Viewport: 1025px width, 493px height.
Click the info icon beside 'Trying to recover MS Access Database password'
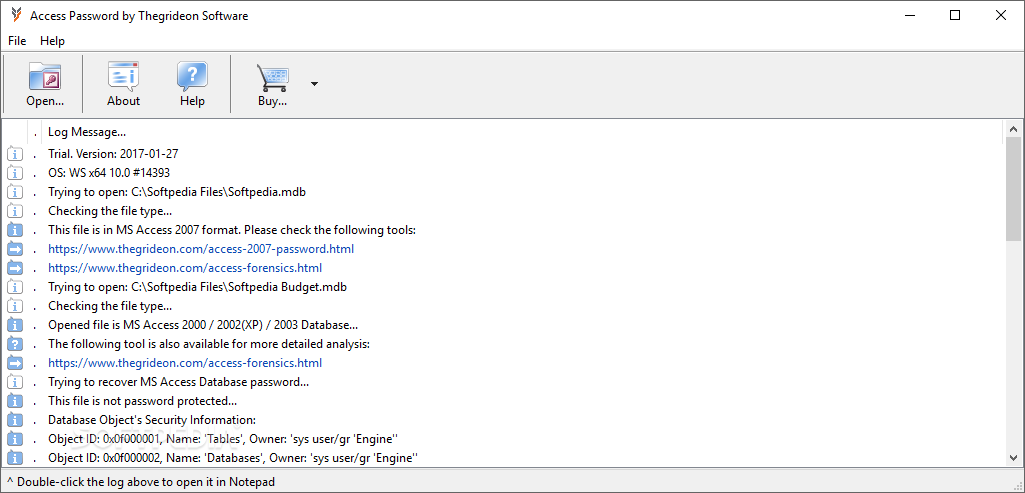pos(15,382)
